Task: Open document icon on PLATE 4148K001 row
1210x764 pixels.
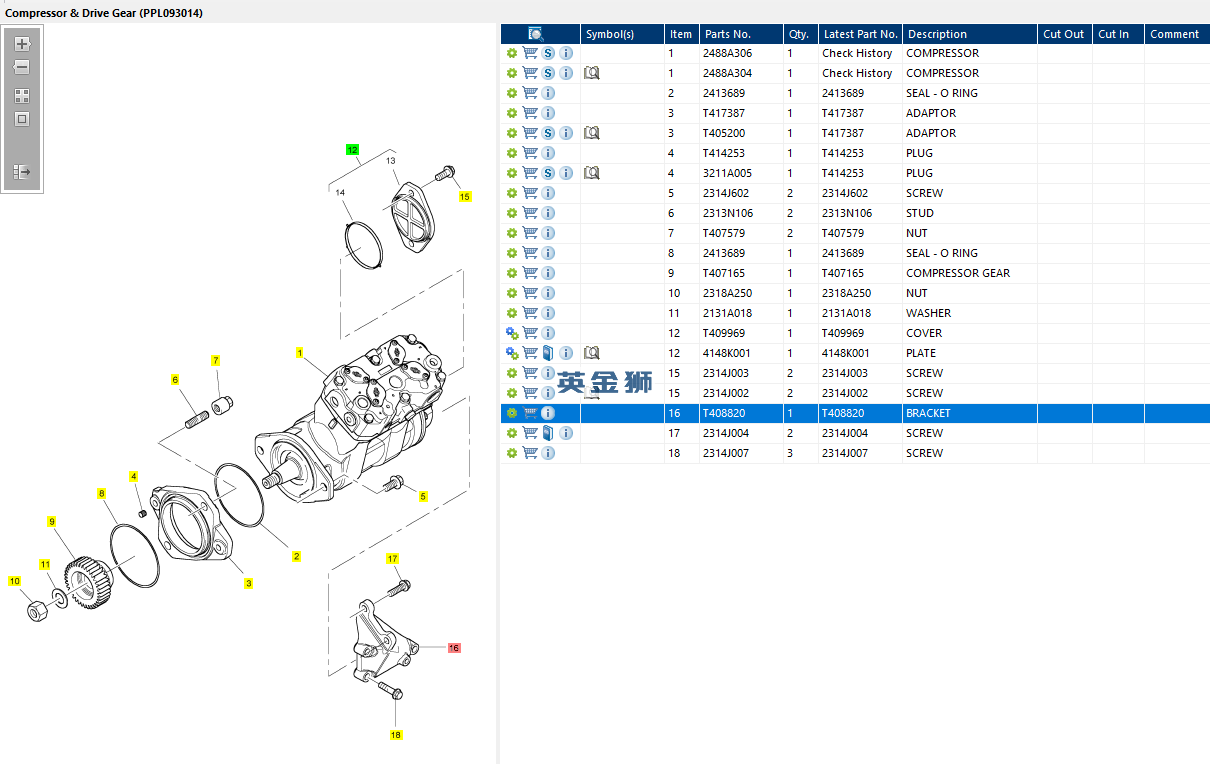Action: pos(548,353)
